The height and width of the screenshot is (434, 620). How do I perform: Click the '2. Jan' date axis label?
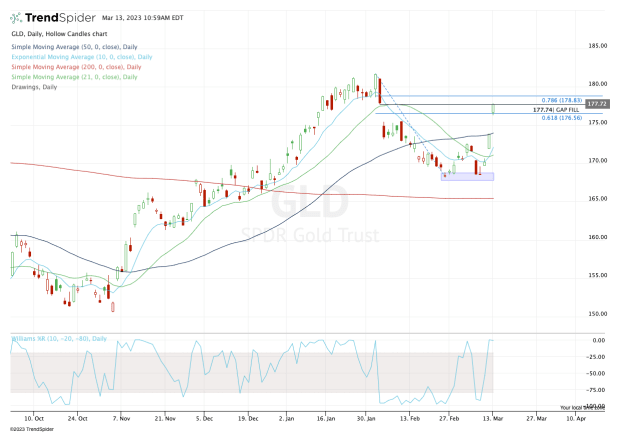(287, 419)
